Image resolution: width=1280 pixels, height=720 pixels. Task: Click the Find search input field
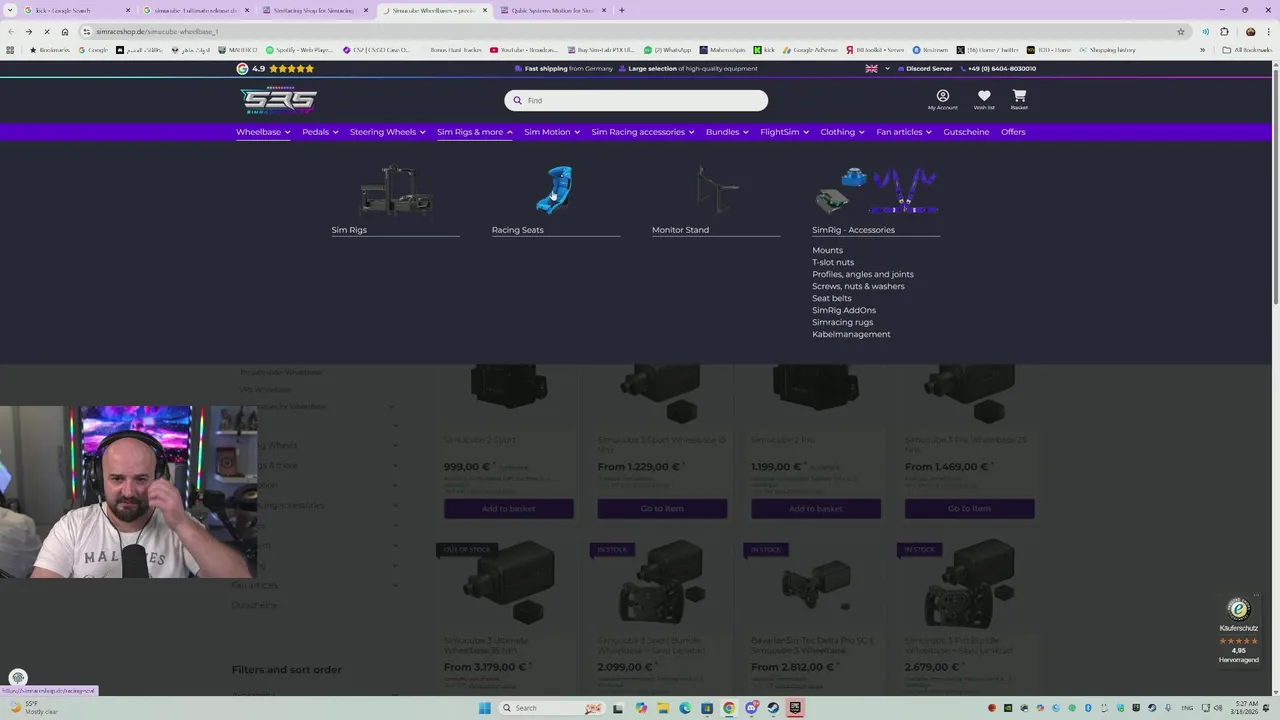coord(636,100)
